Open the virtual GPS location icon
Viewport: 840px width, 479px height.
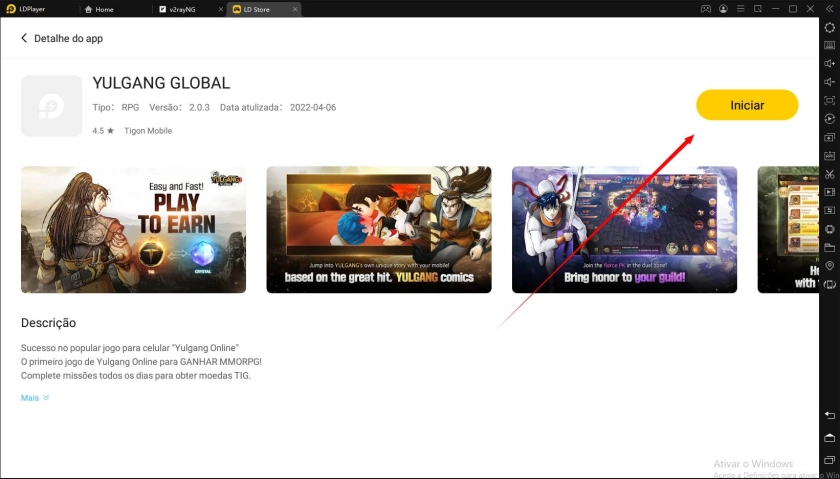pyautogui.click(x=829, y=266)
